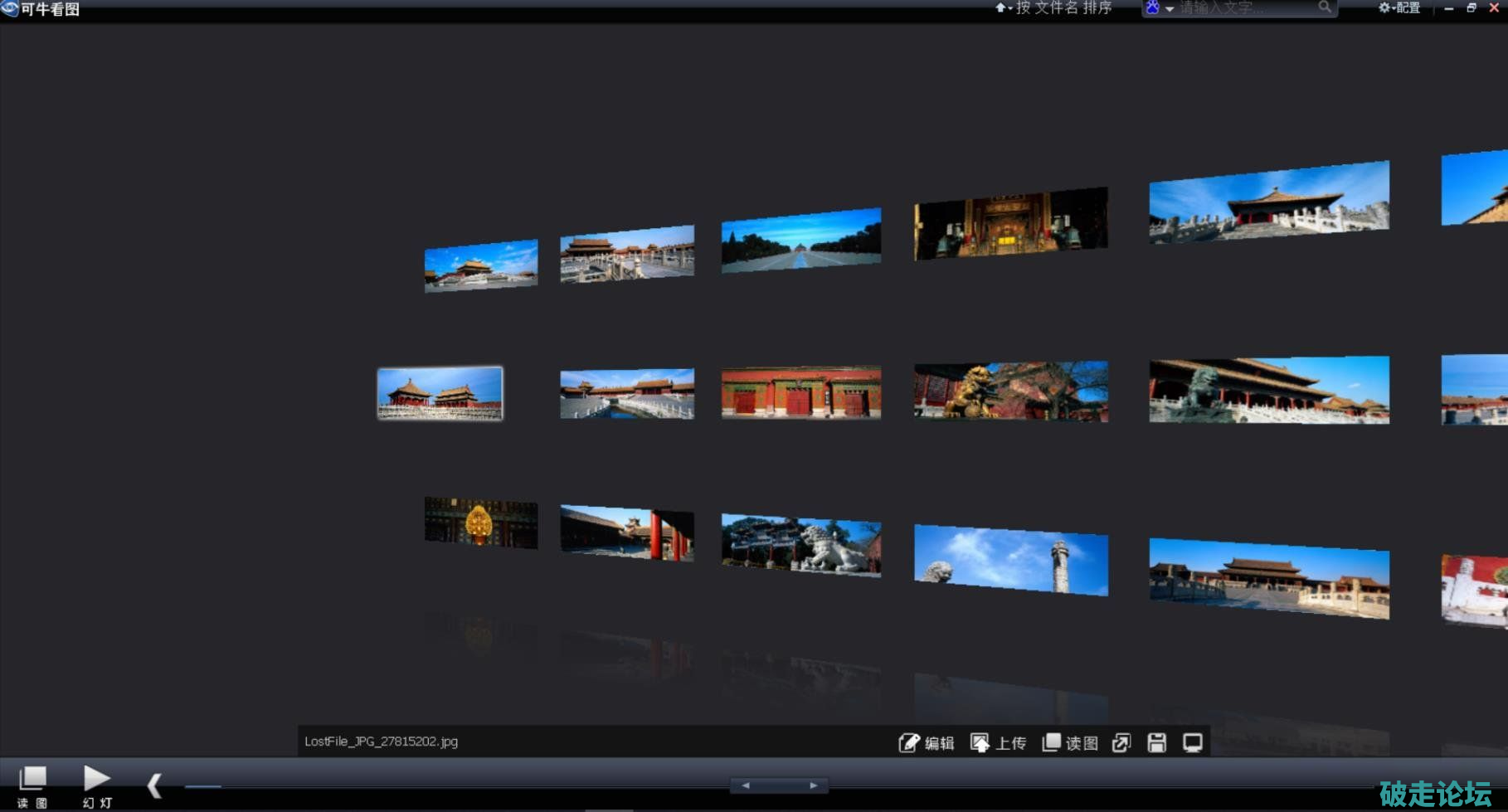Click the magnifier search icon
This screenshot has width=1508, height=812.
coord(1325,7)
